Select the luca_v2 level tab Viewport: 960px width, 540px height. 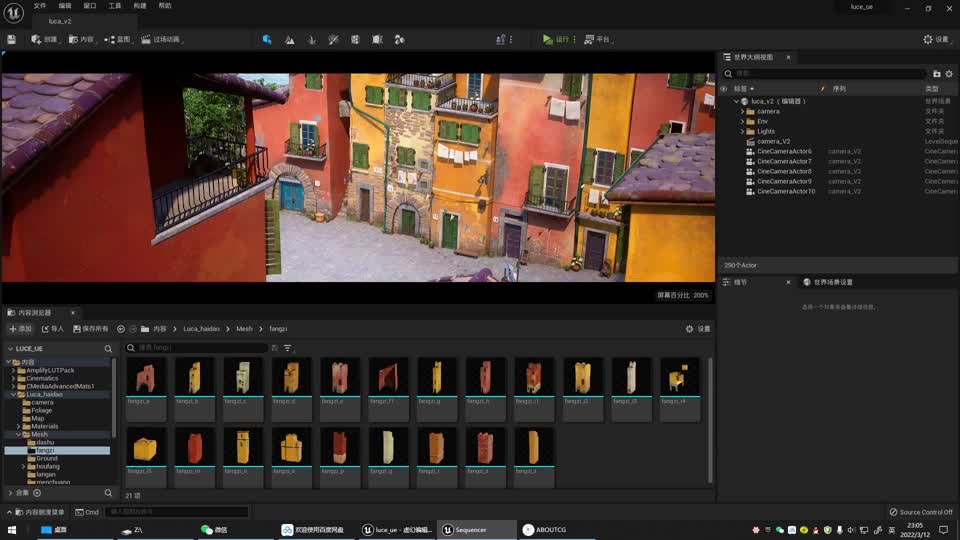coord(60,21)
